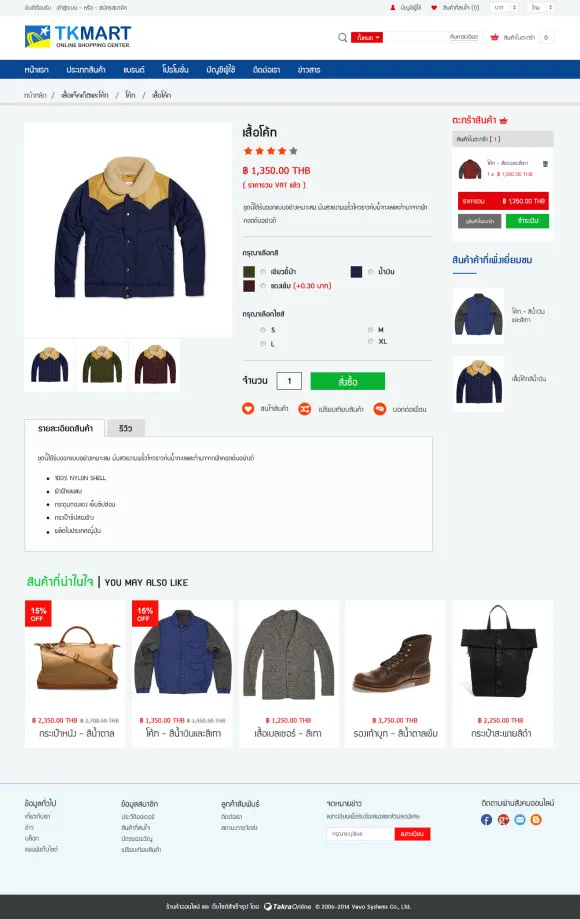The image size is (580, 919).
Task: Select the size XL radio button
Action: pyautogui.click(x=370, y=341)
